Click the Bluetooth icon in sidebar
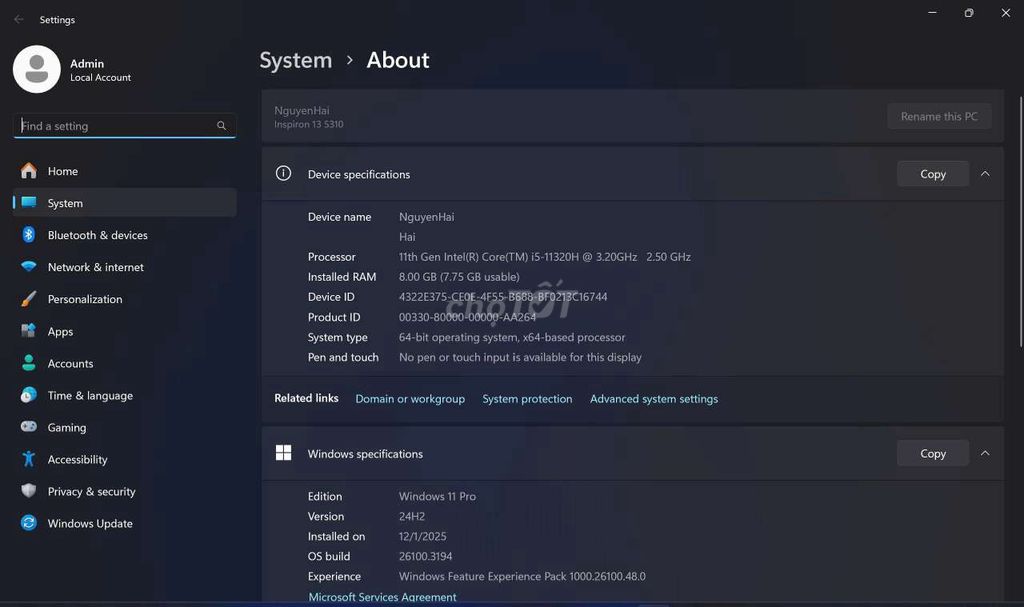The image size is (1024, 607). [x=29, y=235]
